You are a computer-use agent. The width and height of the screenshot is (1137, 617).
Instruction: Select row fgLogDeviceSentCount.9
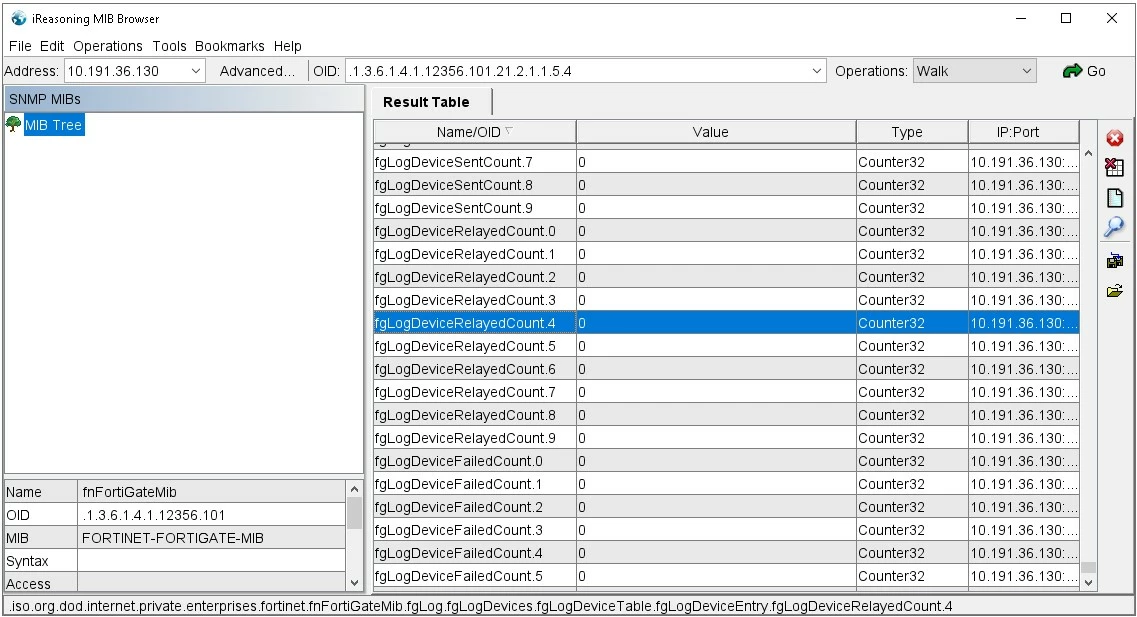(x=726, y=208)
